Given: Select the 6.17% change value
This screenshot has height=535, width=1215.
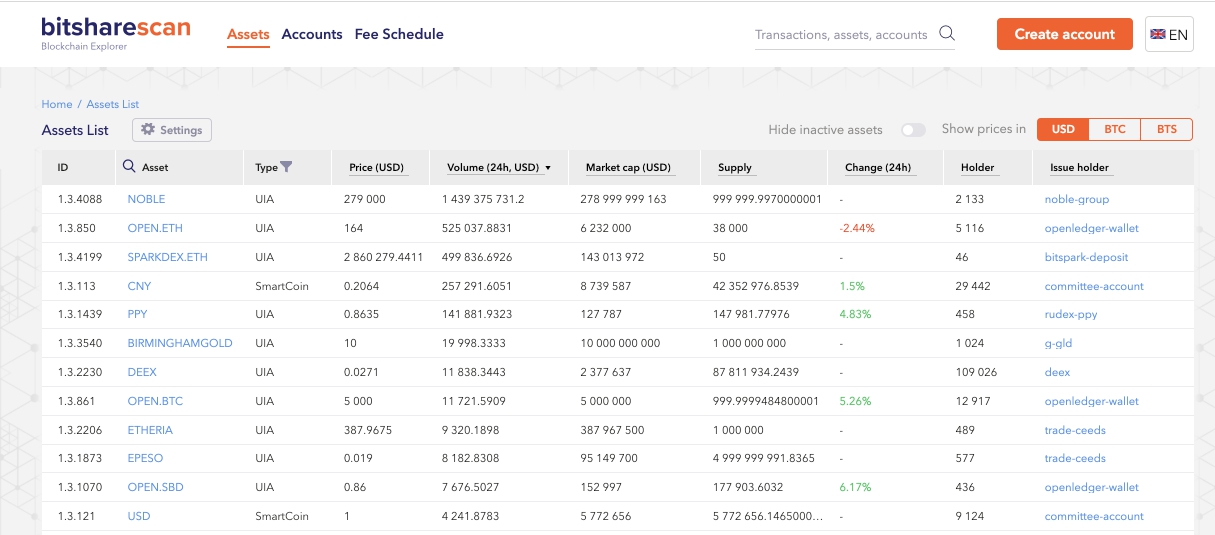Looking at the screenshot, I should (x=855, y=487).
